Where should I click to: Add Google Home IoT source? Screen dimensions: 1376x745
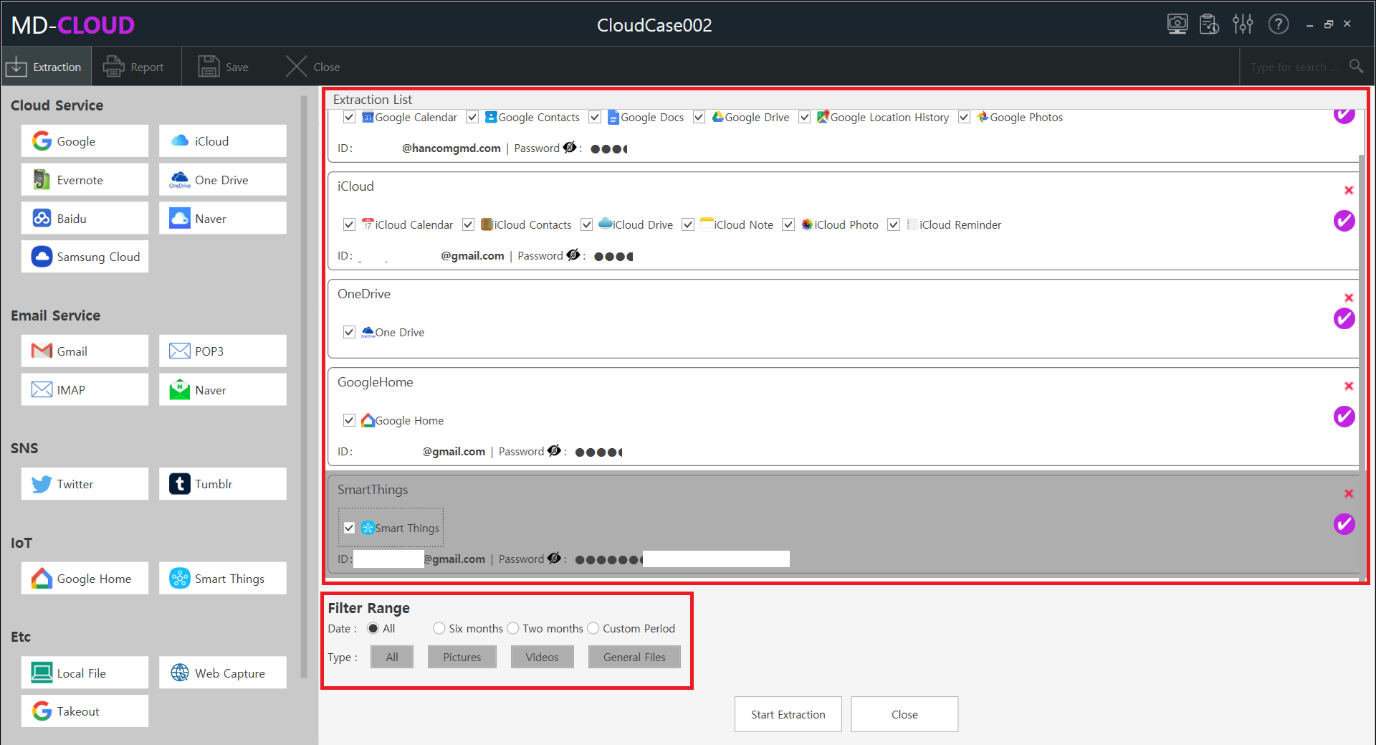point(85,578)
